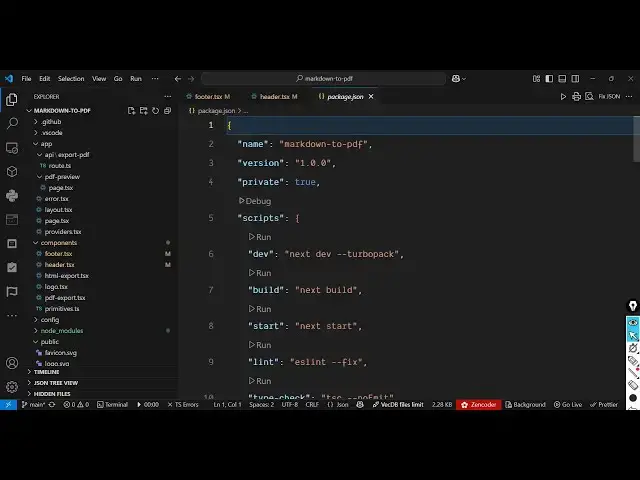Click Go Live in status bar
The image size is (640, 480).
click(568, 404)
